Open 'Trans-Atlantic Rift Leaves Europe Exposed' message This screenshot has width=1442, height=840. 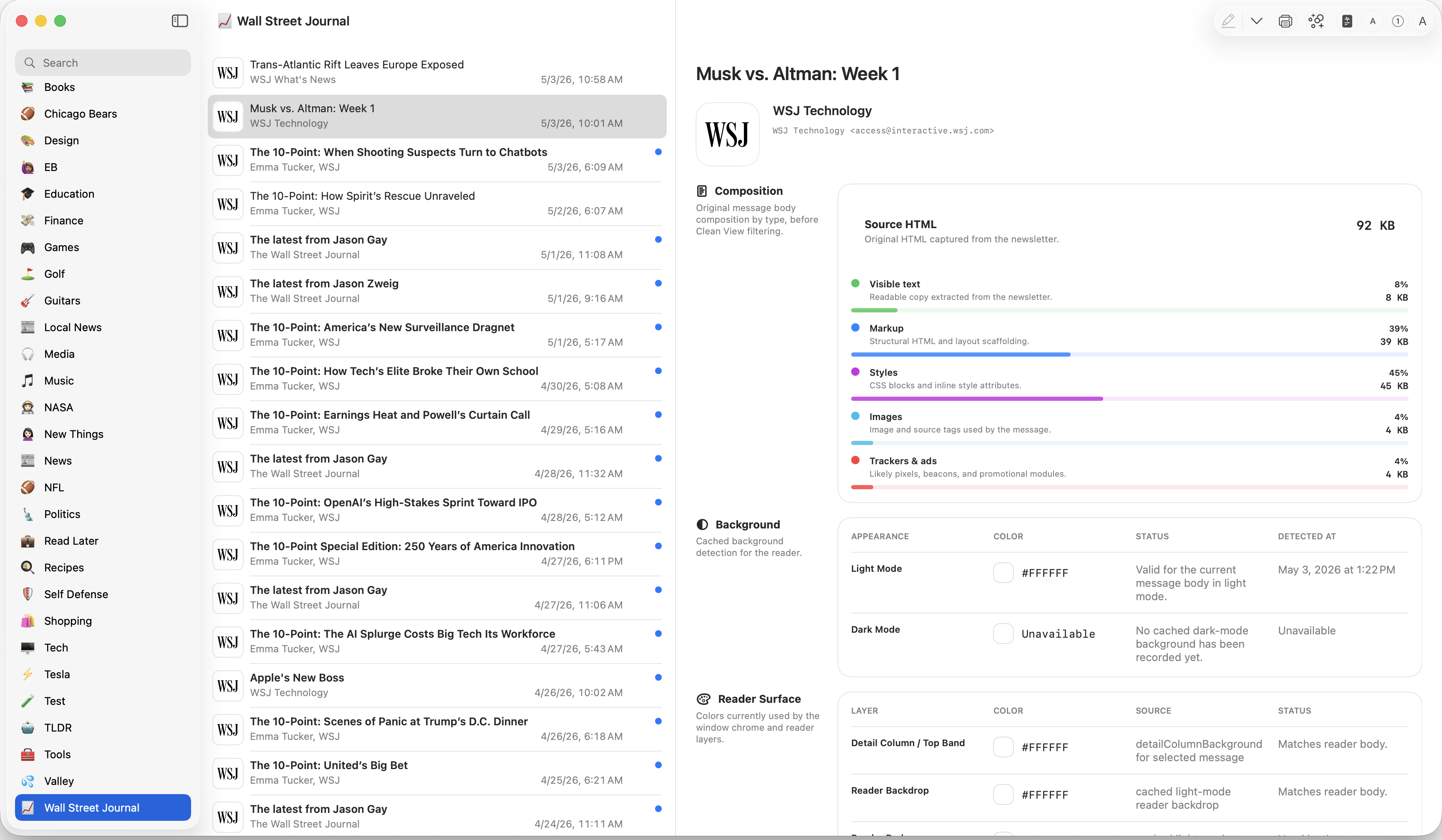(x=437, y=72)
